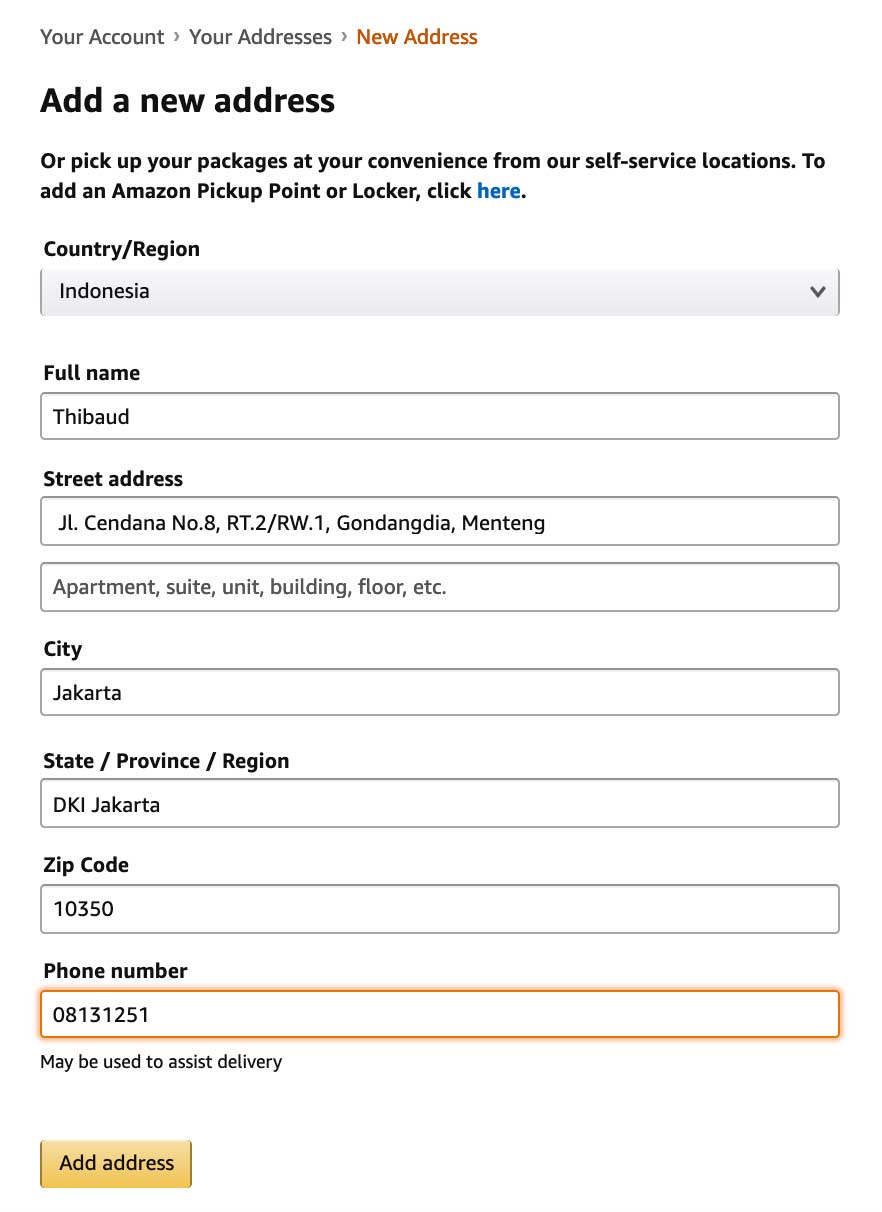Expand the country selector showing Indonesia
Screen dimensions: 882x1212
(440, 291)
